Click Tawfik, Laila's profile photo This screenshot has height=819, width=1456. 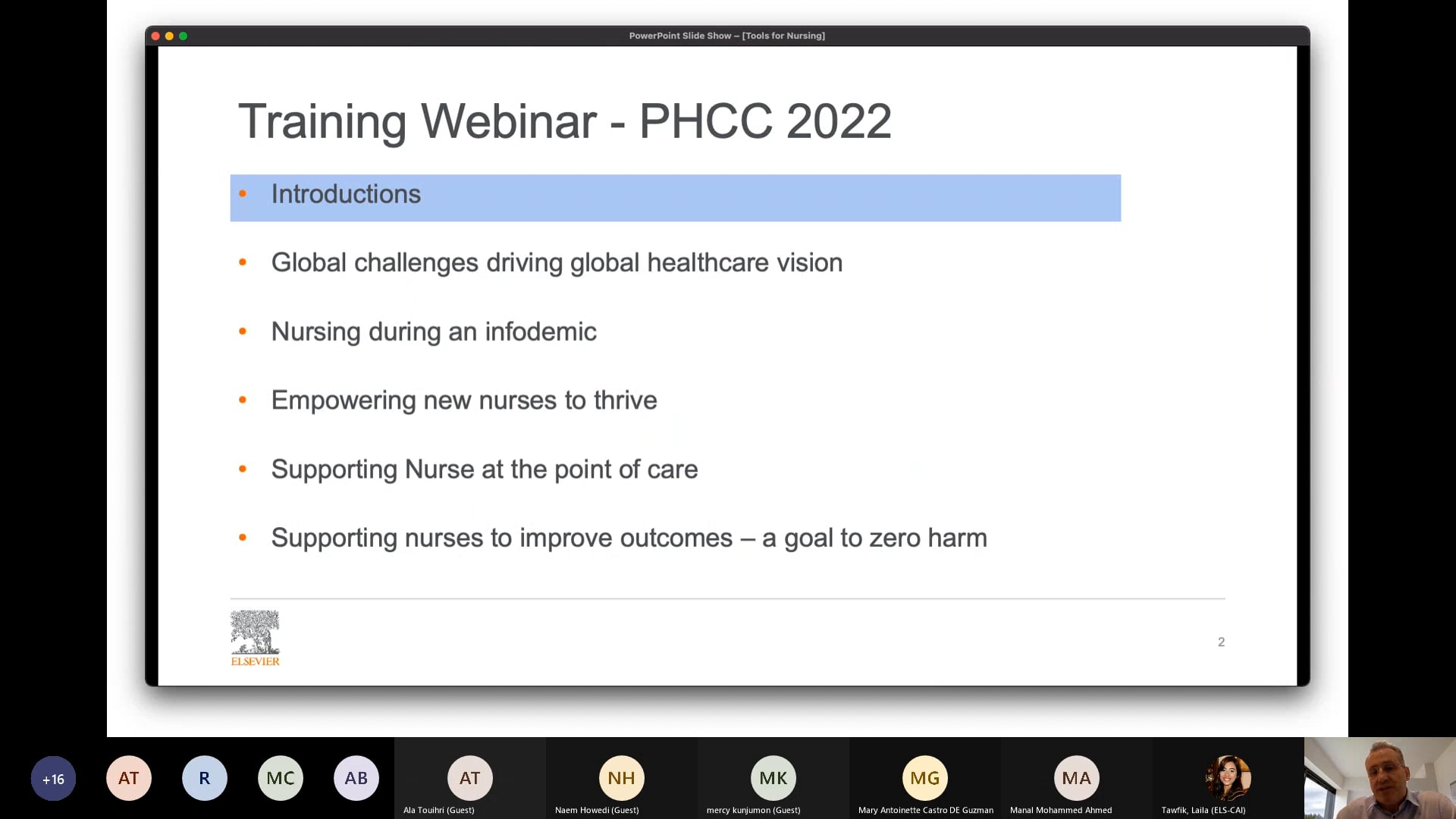tap(1228, 778)
